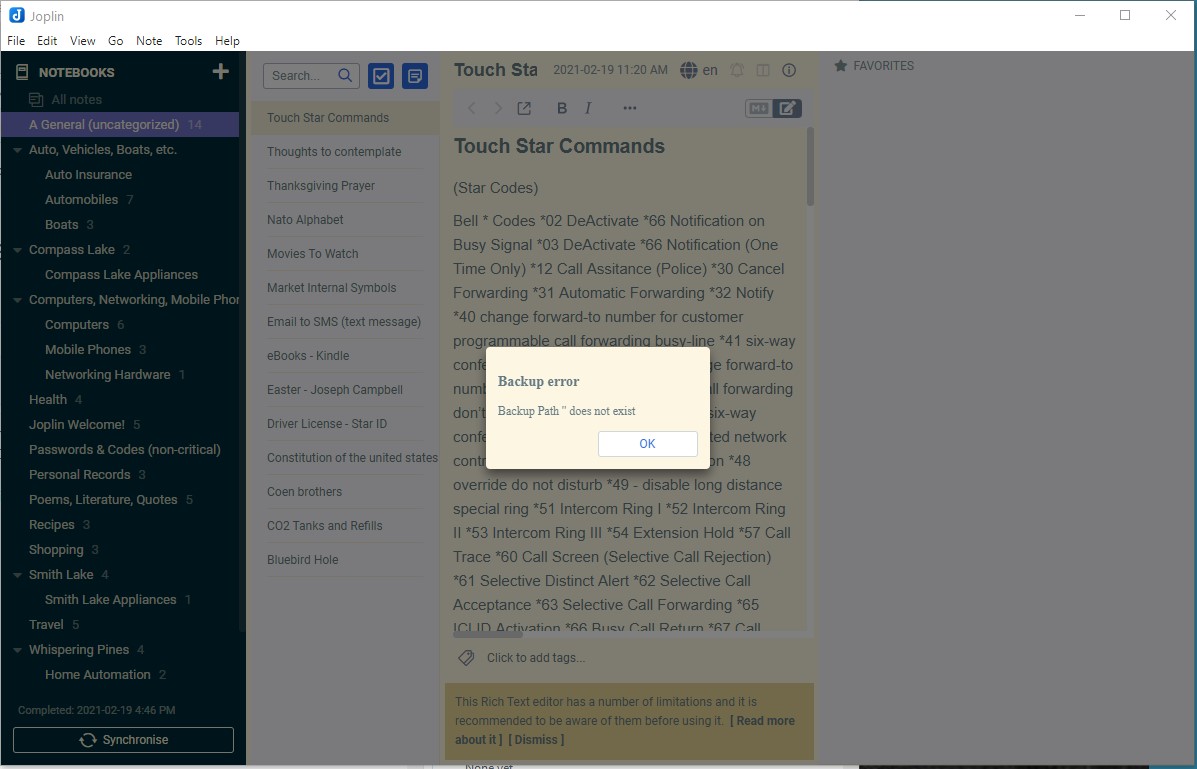This screenshot has width=1197, height=769.
Task: Open note properties info icon
Action: point(789,70)
